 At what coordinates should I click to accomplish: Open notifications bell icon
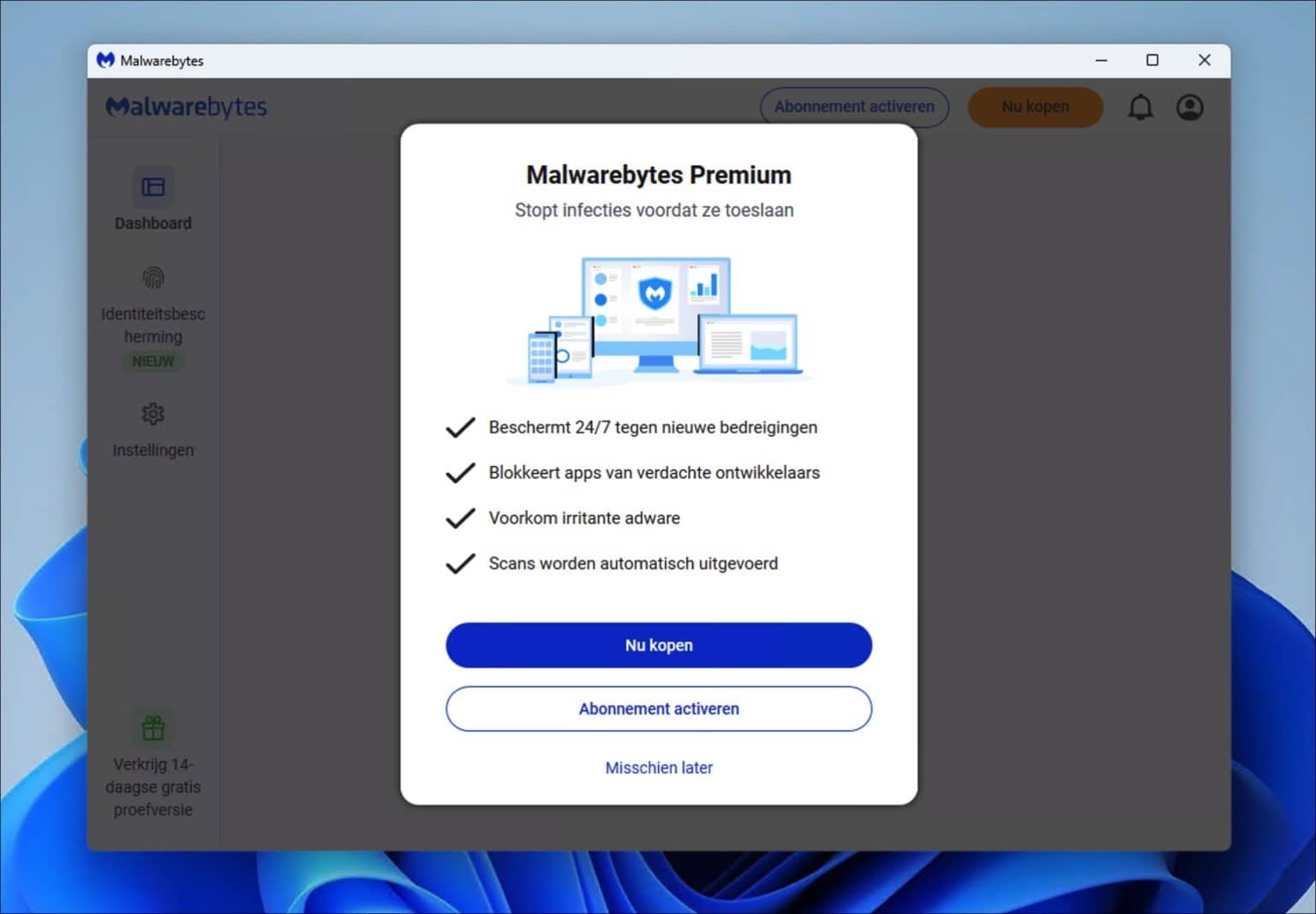click(1140, 107)
